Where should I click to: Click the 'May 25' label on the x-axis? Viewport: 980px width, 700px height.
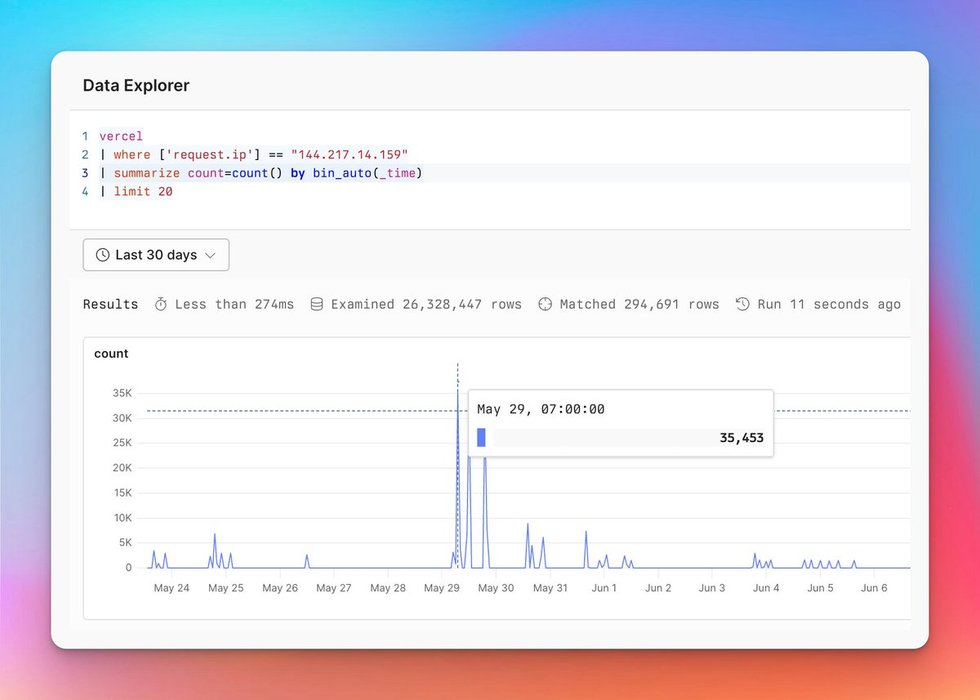[226, 588]
